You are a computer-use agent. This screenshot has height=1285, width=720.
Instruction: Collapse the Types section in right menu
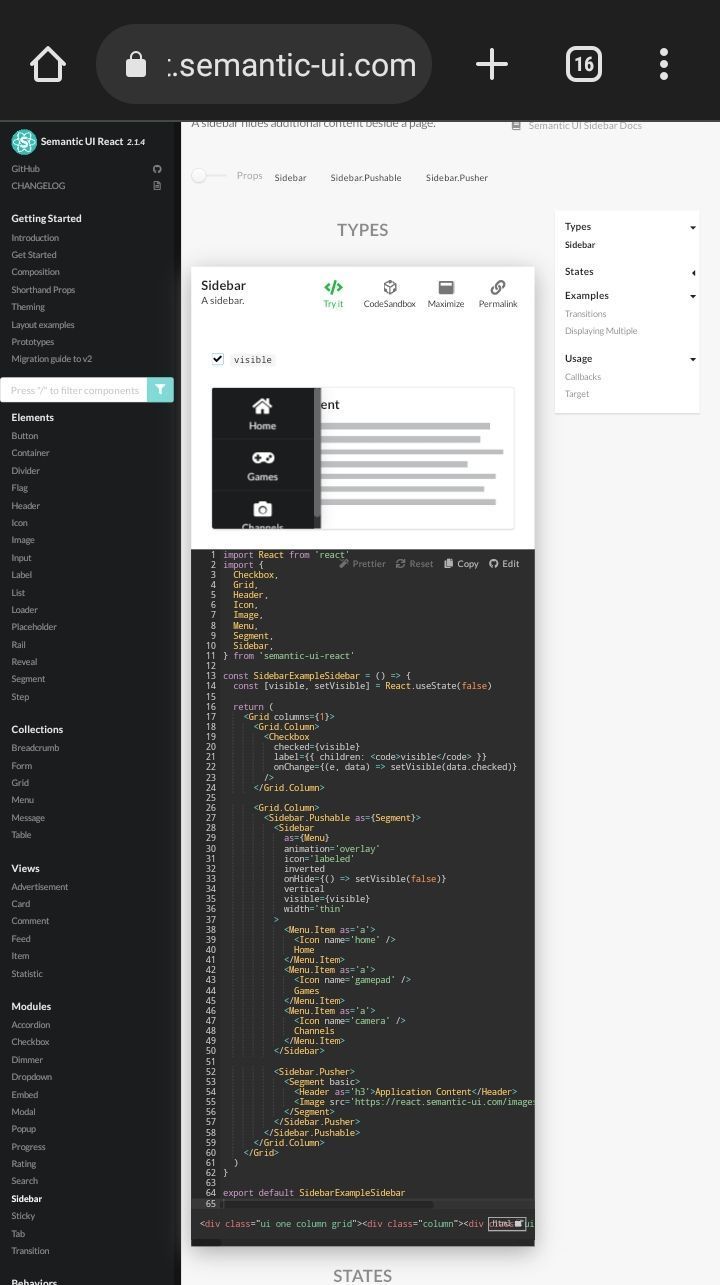point(692,228)
